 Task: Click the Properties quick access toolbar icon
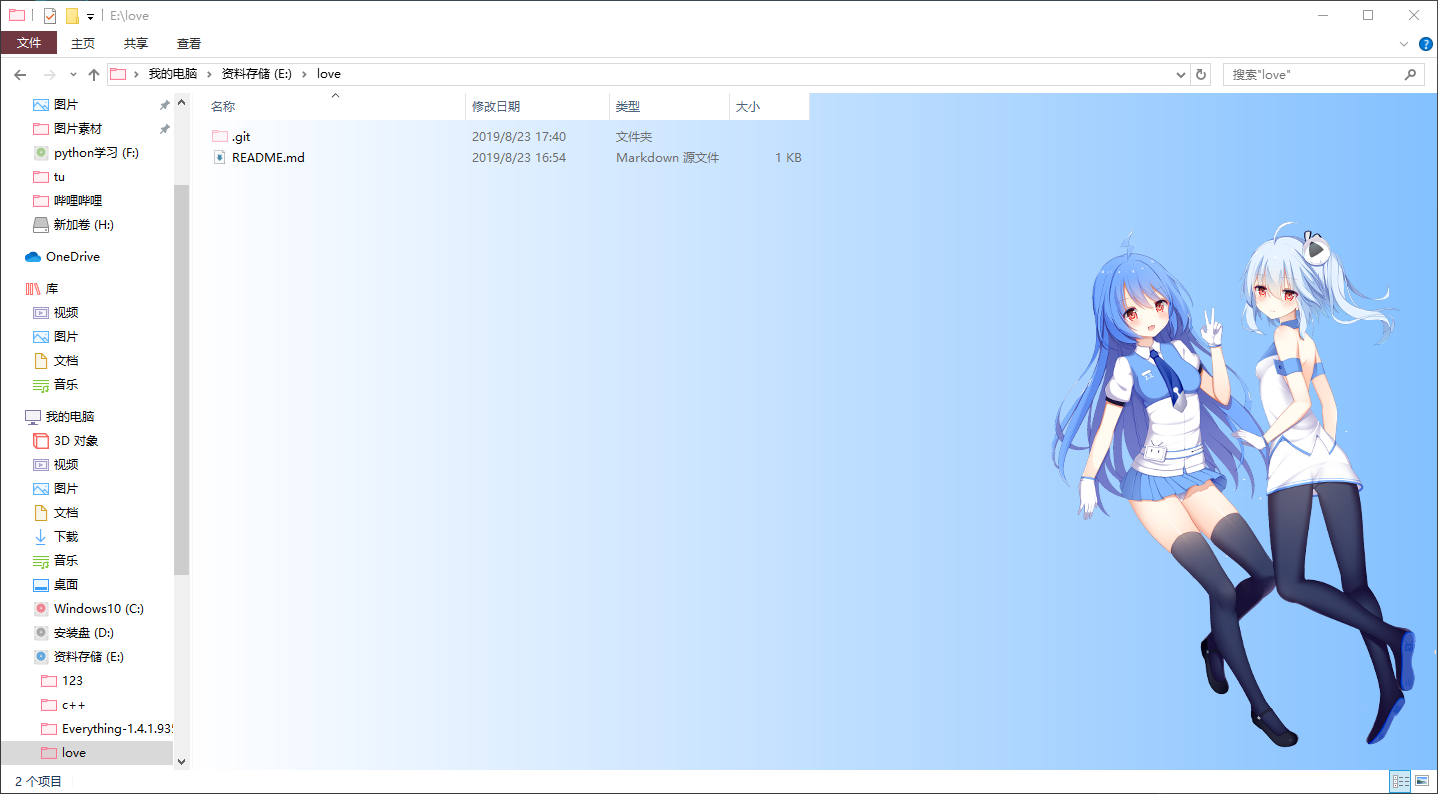(50, 16)
